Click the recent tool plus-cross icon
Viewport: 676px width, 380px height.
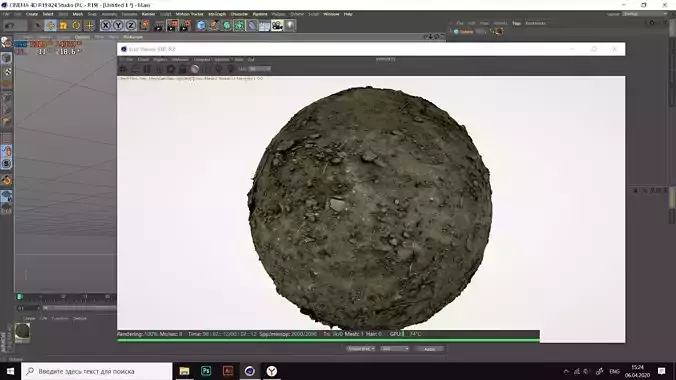[x=89, y=25]
